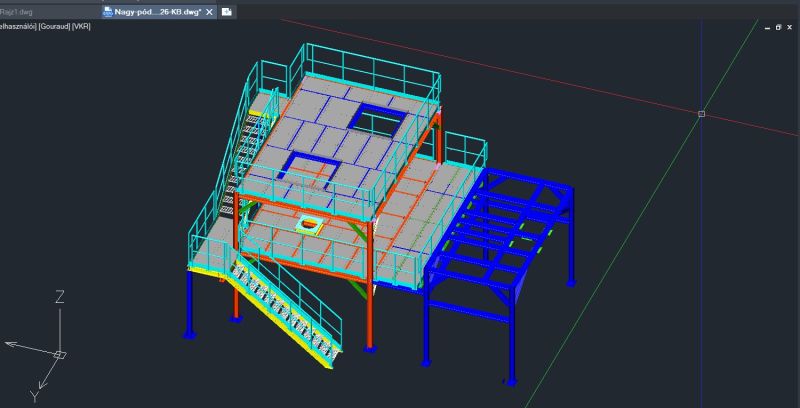Click the Y axis label of UCS icon
Image resolution: width=800 pixels, height=408 pixels.
point(35,396)
